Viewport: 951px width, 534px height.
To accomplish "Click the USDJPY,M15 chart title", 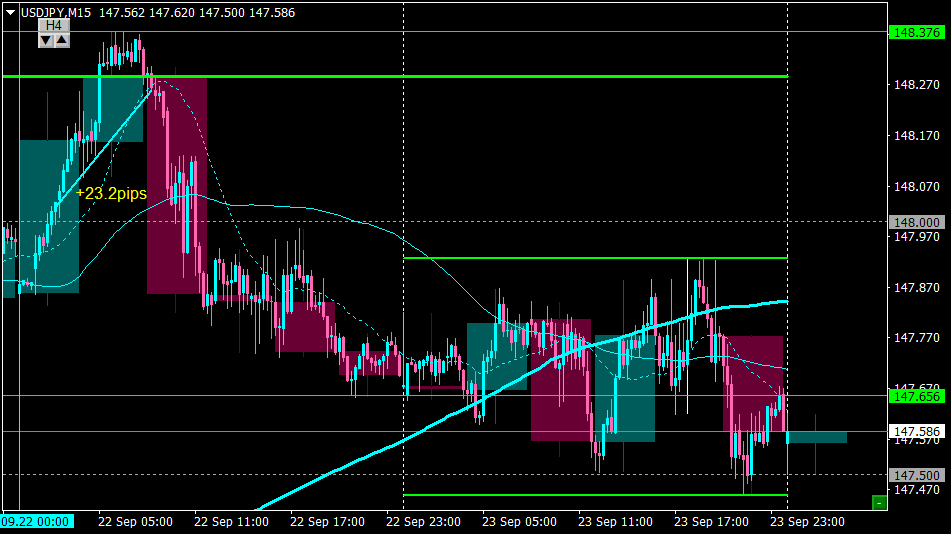I will [56, 13].
